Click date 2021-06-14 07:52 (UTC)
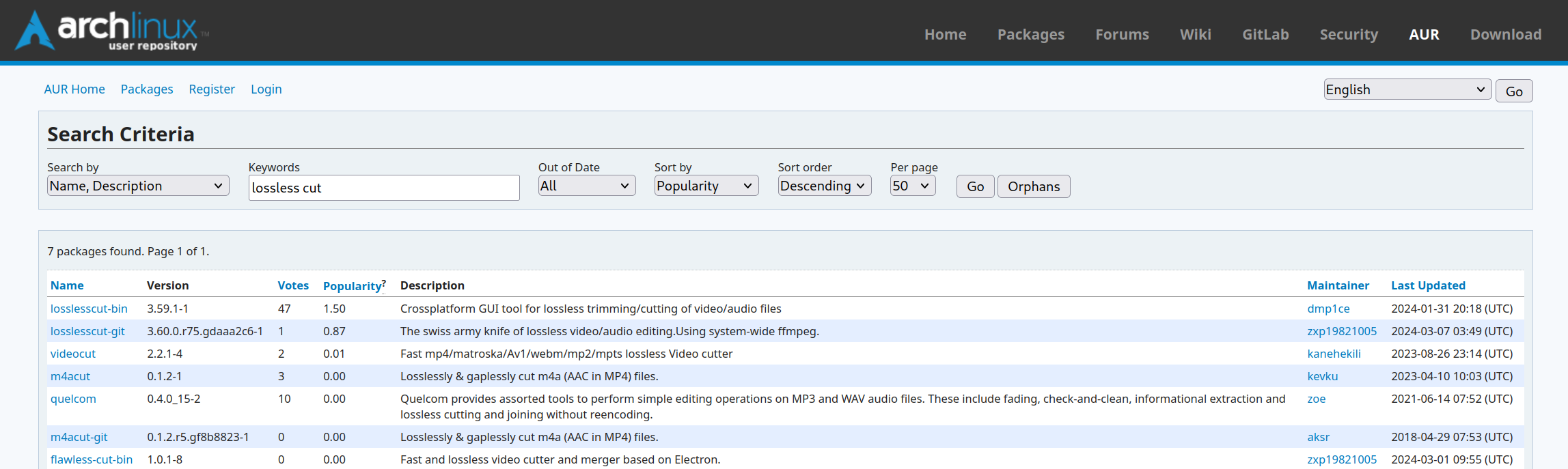1568x469 pixels. tap(1452, 399)
